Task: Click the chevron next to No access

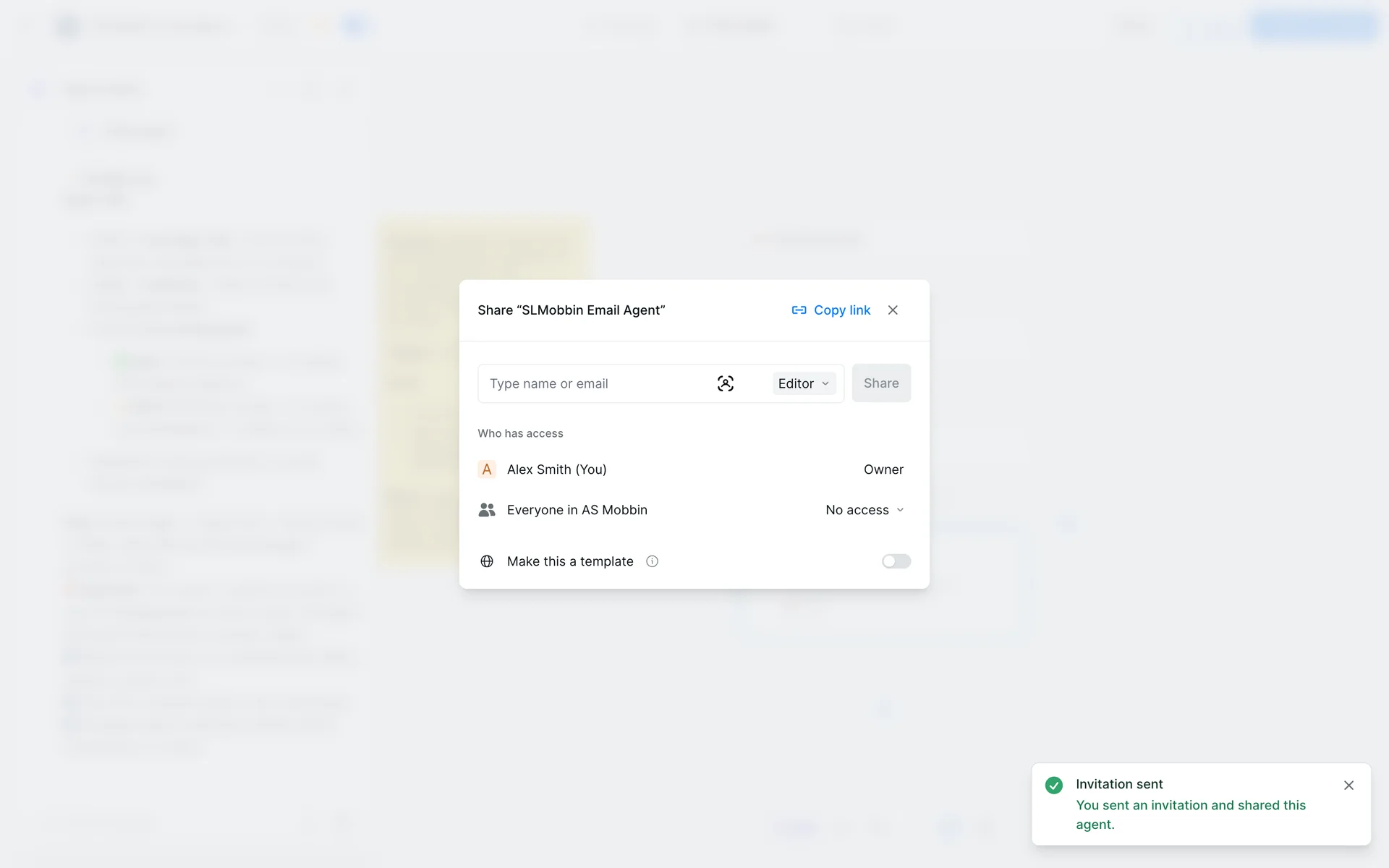Action: [901, 510]
